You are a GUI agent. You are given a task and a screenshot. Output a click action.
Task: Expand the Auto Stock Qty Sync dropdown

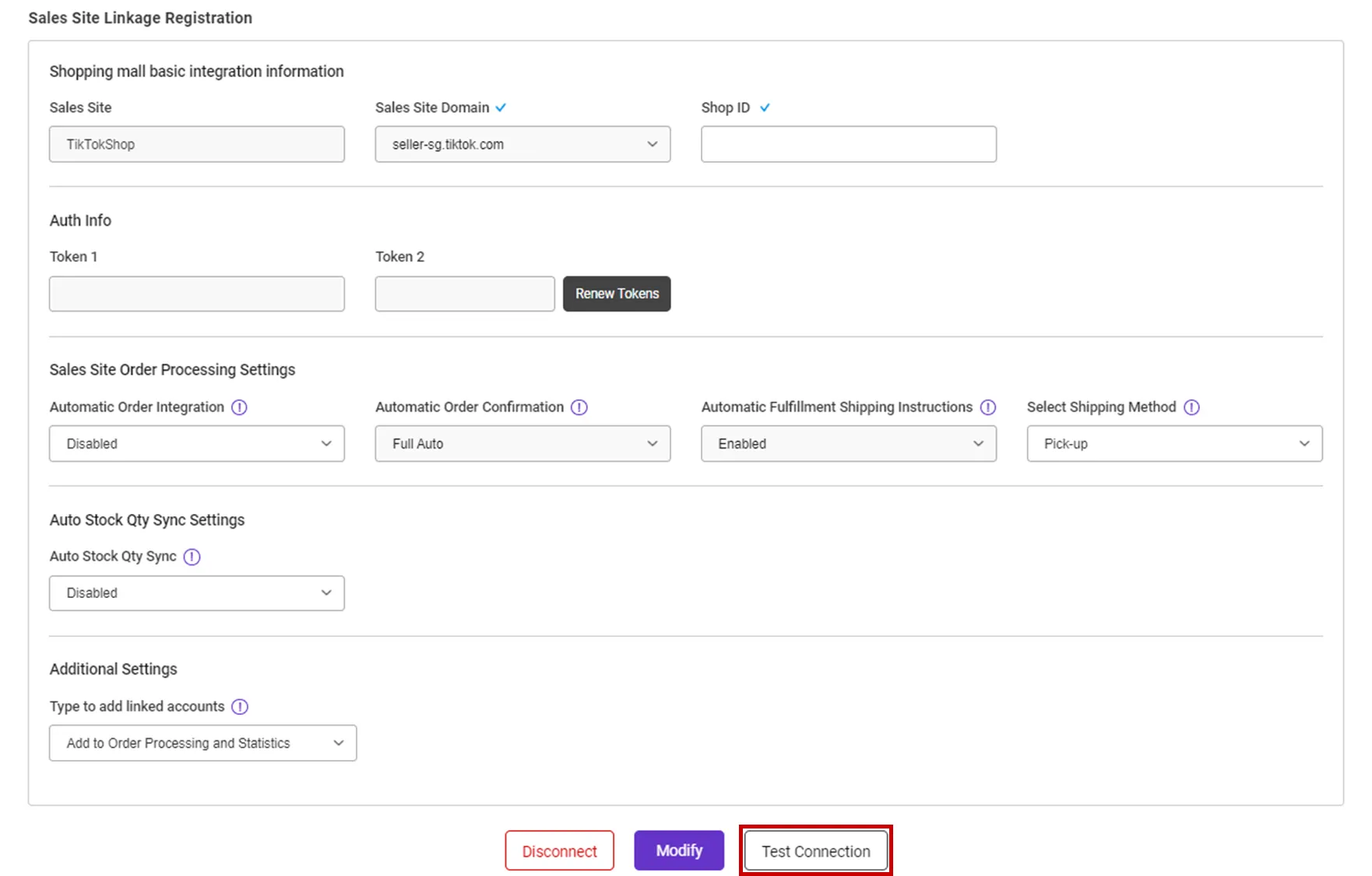coord(197,593)
